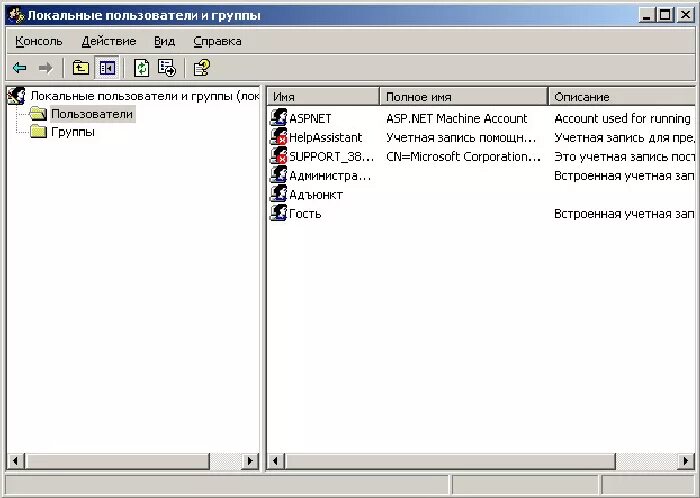Select Группы in the tree
700x498 pixels.
[x=73, y=132]
